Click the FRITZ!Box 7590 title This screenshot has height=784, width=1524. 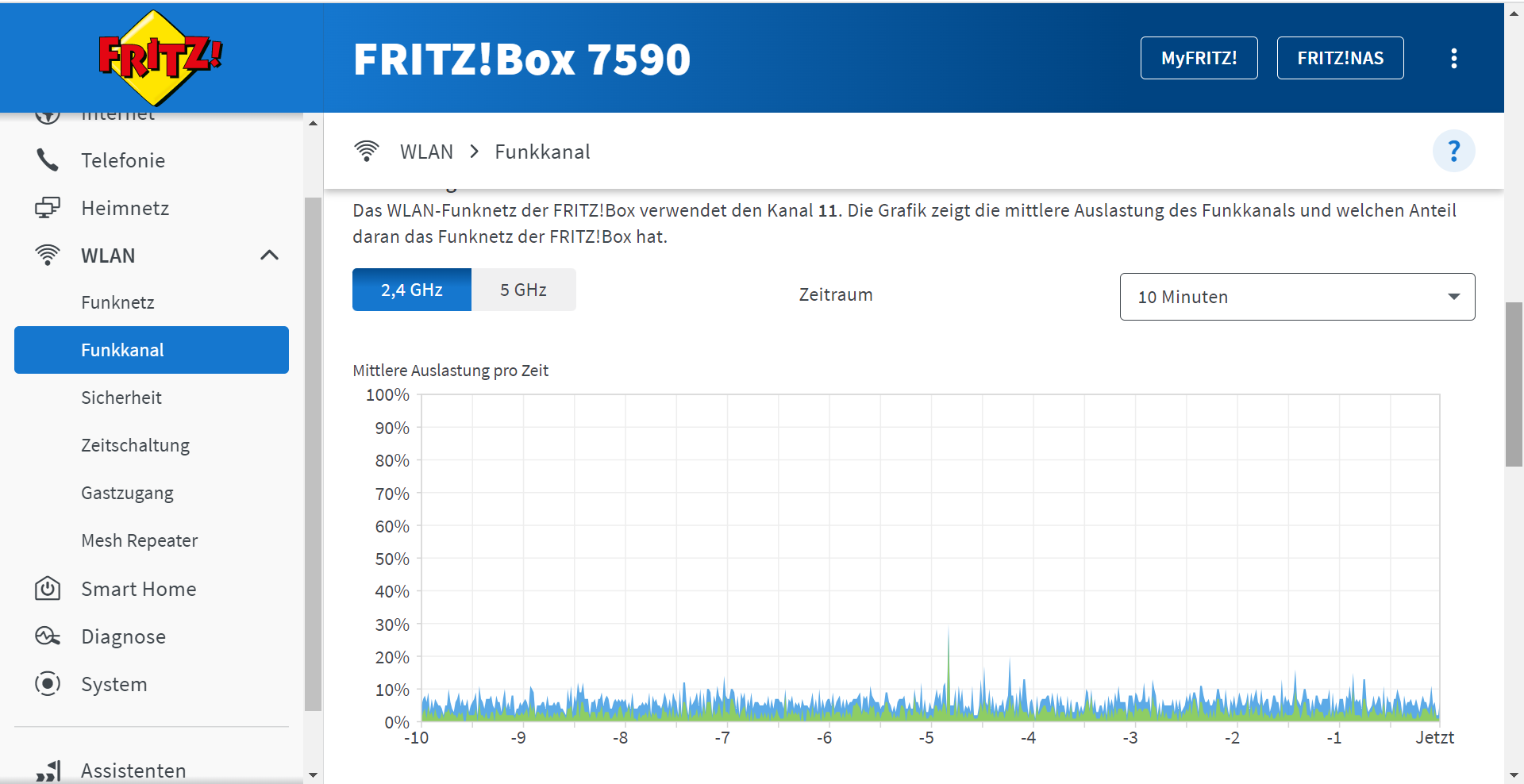coord(521,59)
